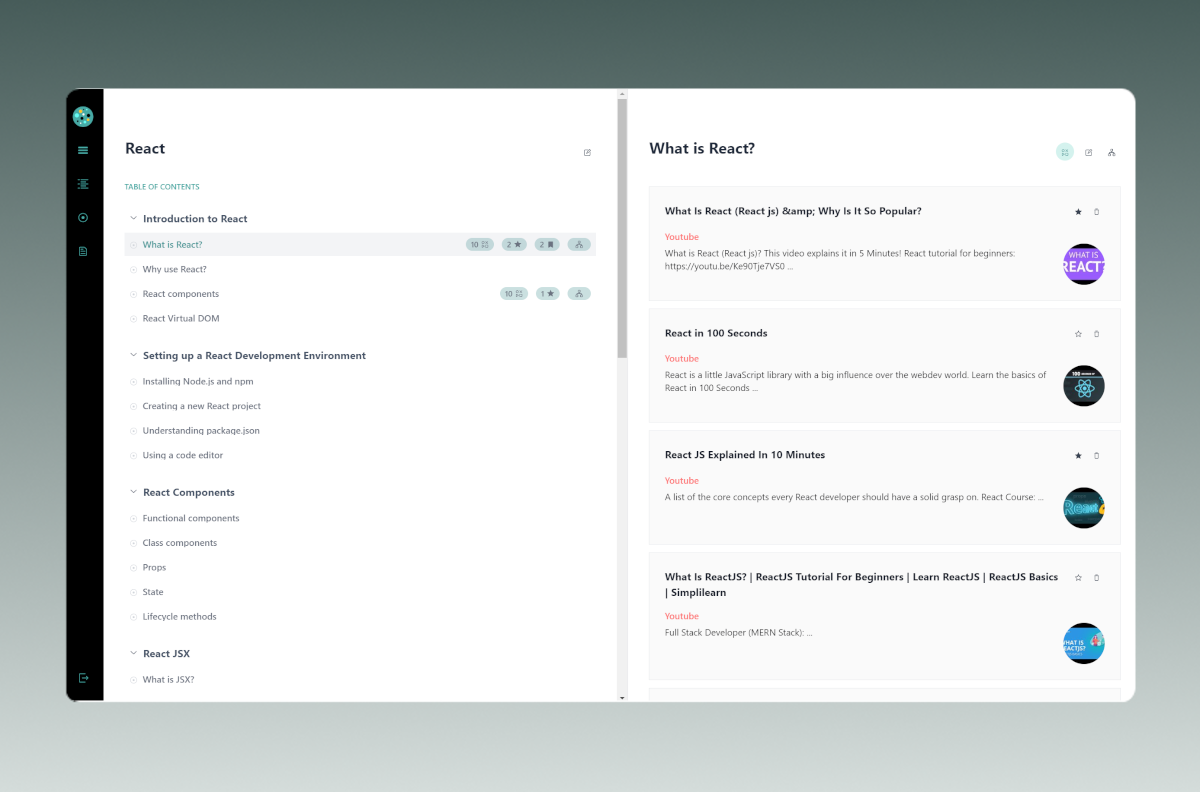Collapse the React JSX section
Screen dimensions: 1200x792
click(x=133, y=653)
